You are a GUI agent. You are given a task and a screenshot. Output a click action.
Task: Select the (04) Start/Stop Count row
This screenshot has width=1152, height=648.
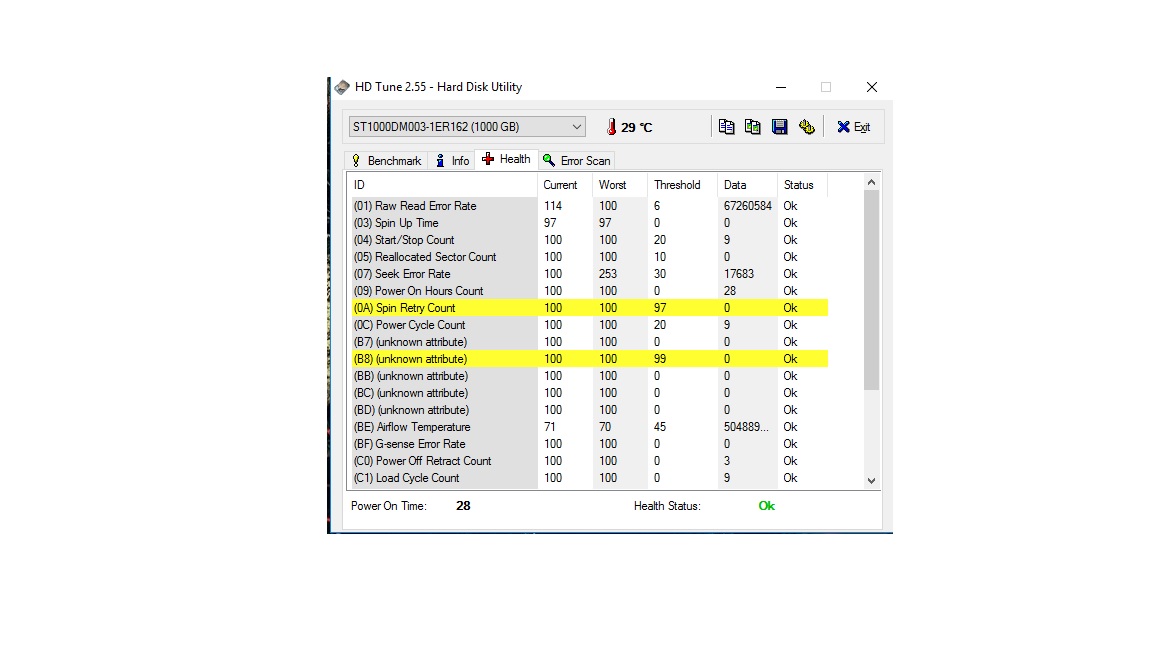[588, 240]
